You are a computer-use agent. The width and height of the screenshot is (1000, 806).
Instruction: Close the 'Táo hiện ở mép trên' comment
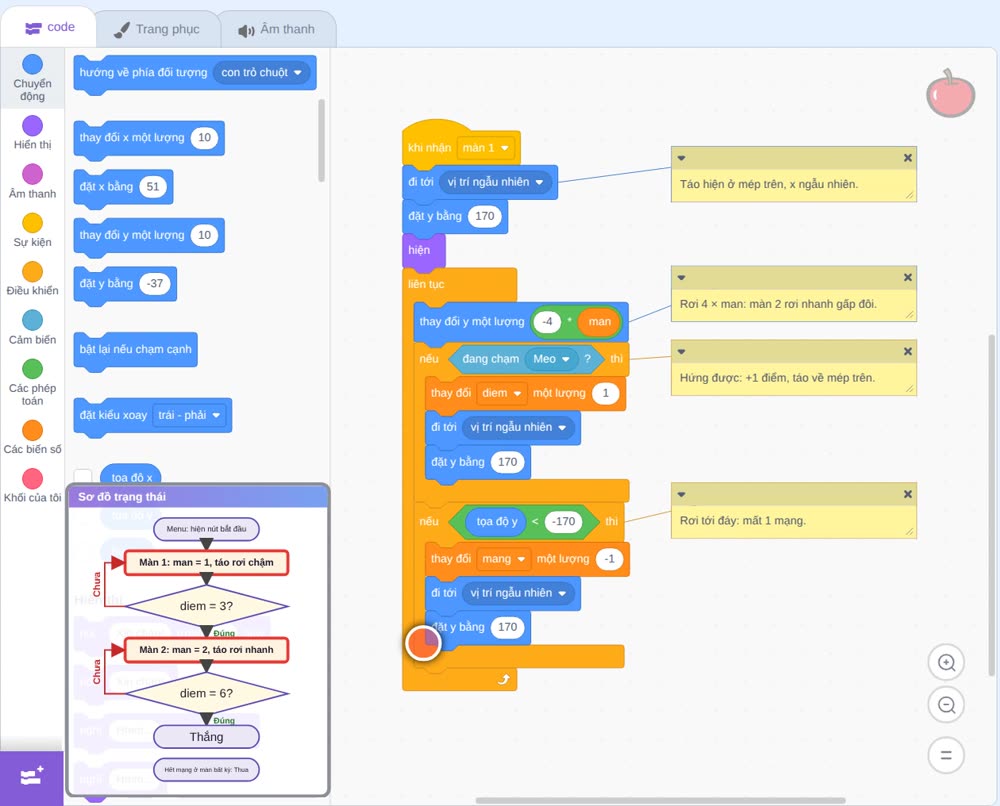point(908,158)
